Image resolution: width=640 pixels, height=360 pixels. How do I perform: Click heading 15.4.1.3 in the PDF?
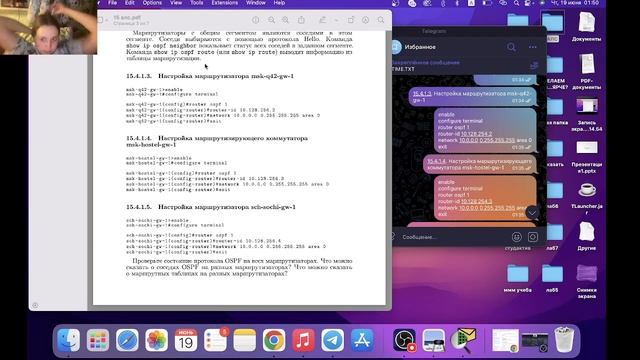[210, 76]
